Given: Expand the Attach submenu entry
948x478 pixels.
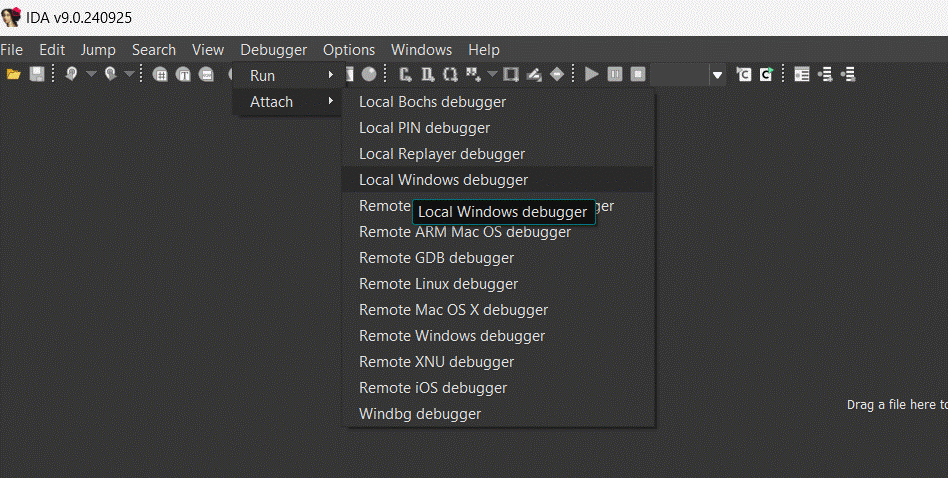Looking at the screenshot, I should 289,102.
